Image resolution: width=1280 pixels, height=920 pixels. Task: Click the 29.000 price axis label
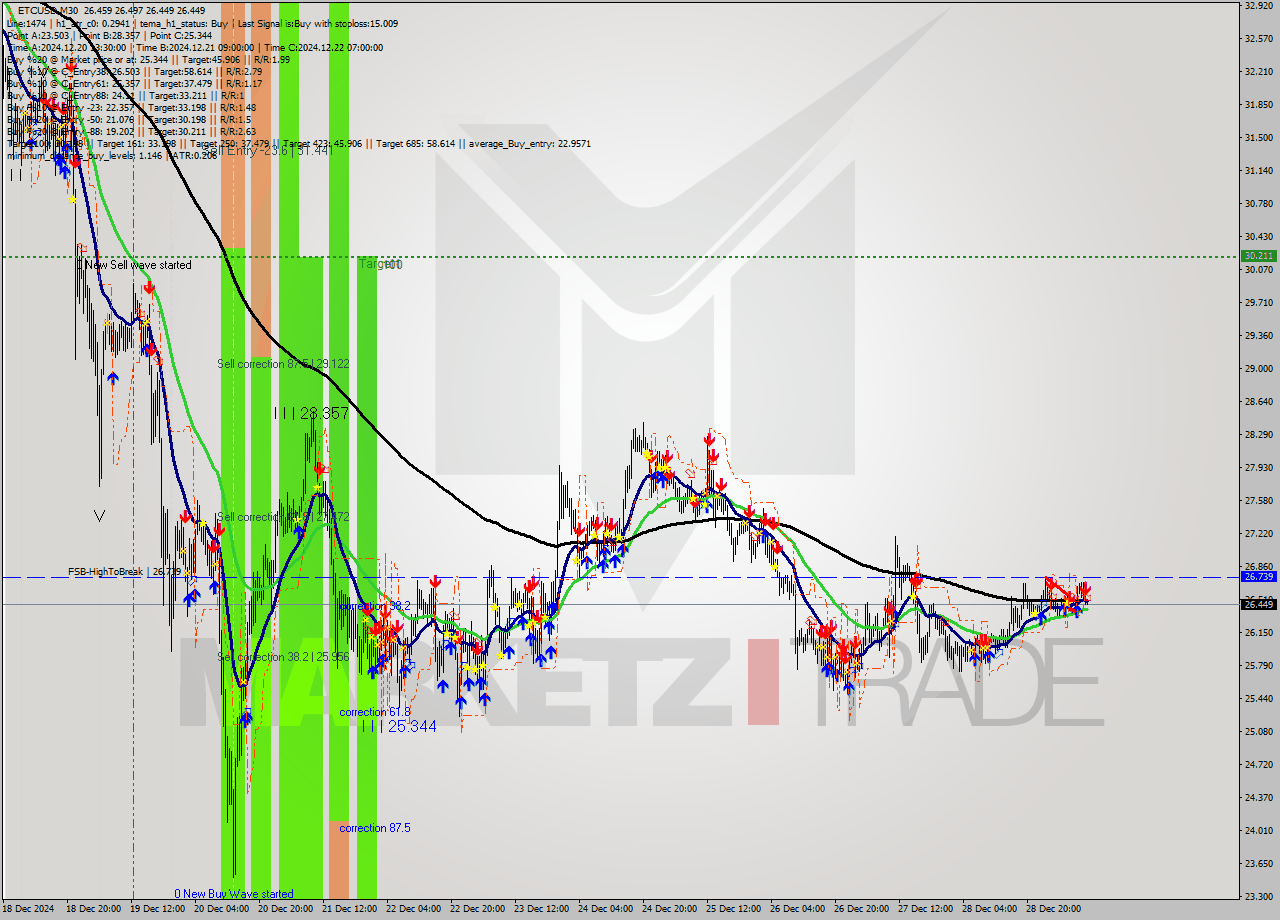pyautogui.click(x=1258, y=368)
